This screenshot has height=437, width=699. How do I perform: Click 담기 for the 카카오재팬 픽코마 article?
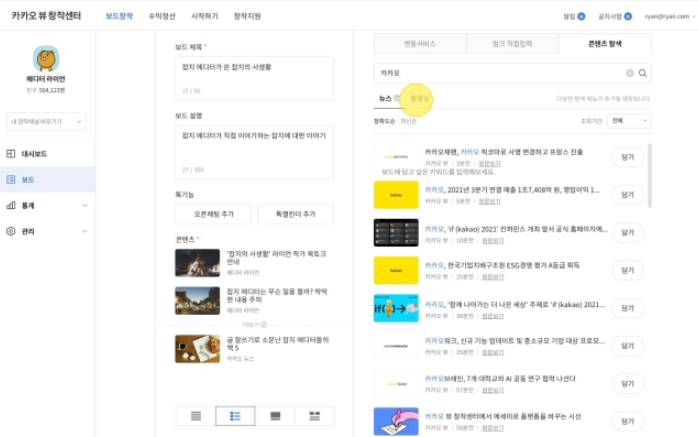[x=628, y=157]
